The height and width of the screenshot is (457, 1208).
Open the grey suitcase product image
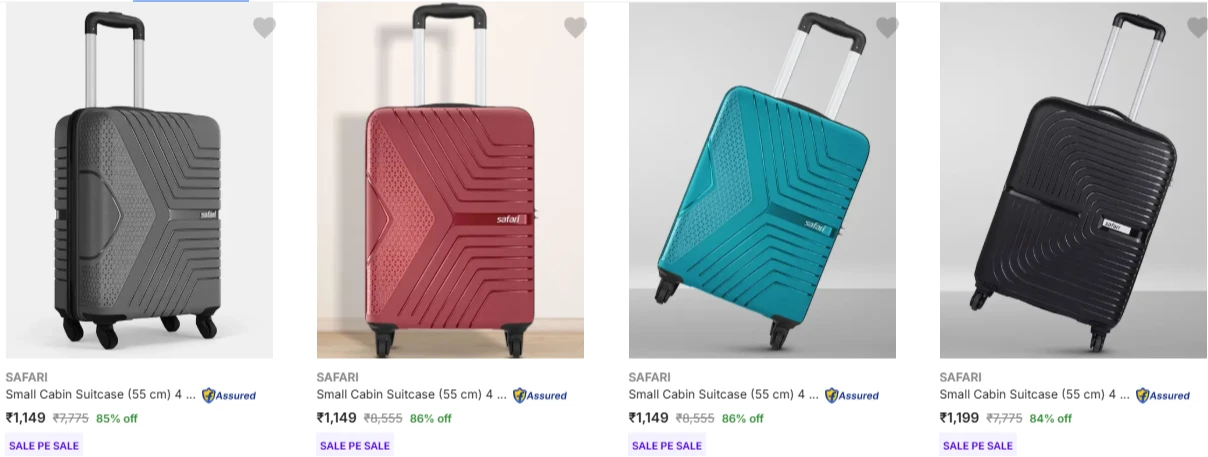click(139, 180)
